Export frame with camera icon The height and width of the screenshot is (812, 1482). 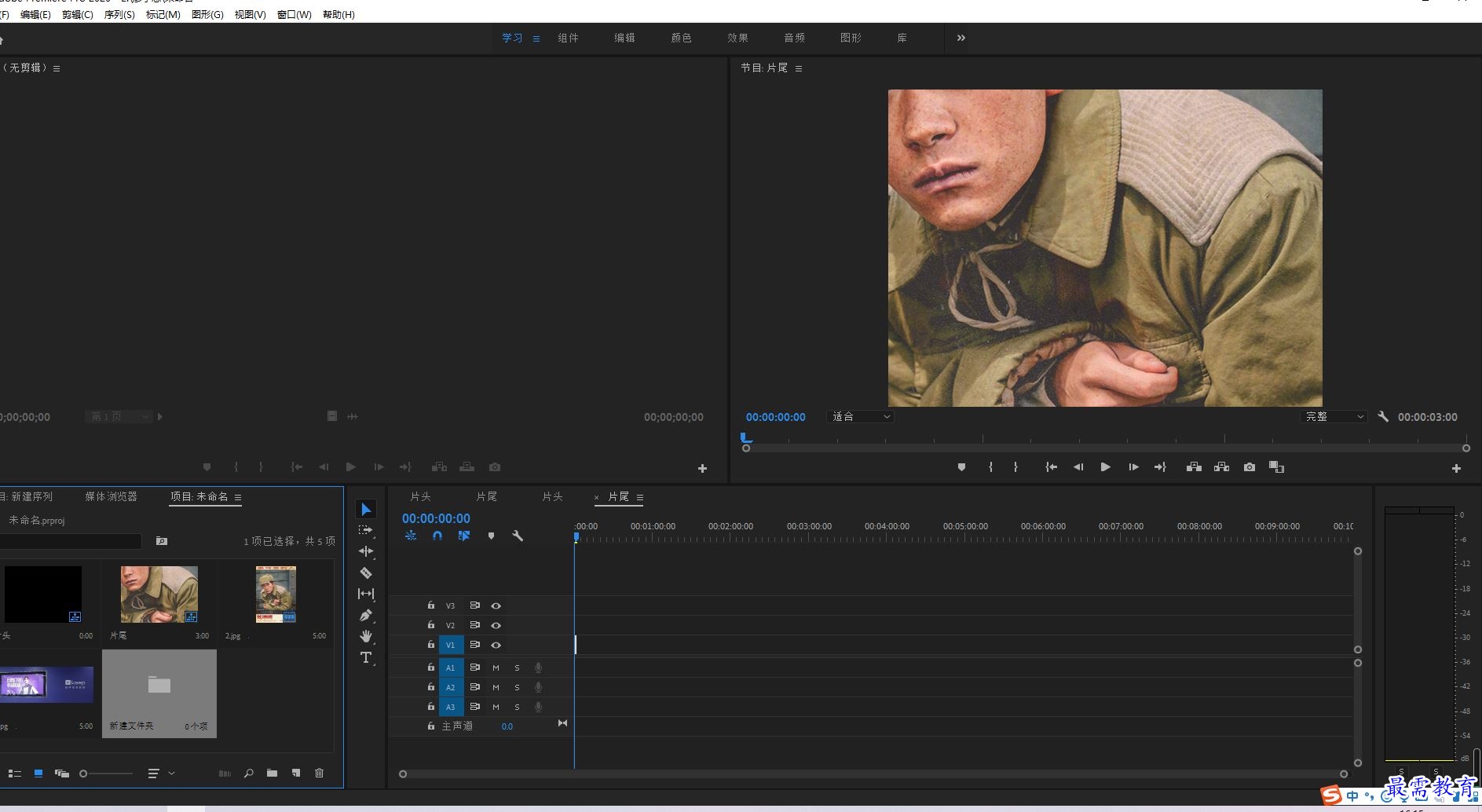pos(1250,467)
